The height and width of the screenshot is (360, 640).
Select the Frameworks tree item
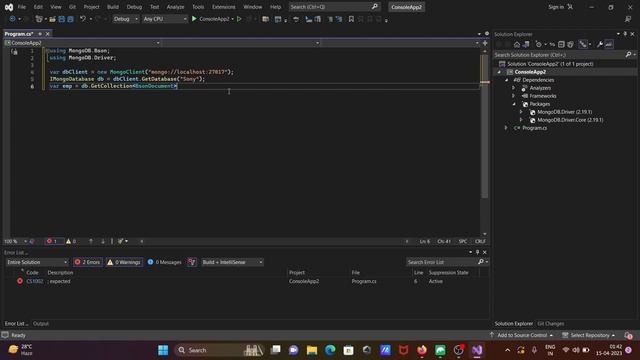tap(542, 96)
